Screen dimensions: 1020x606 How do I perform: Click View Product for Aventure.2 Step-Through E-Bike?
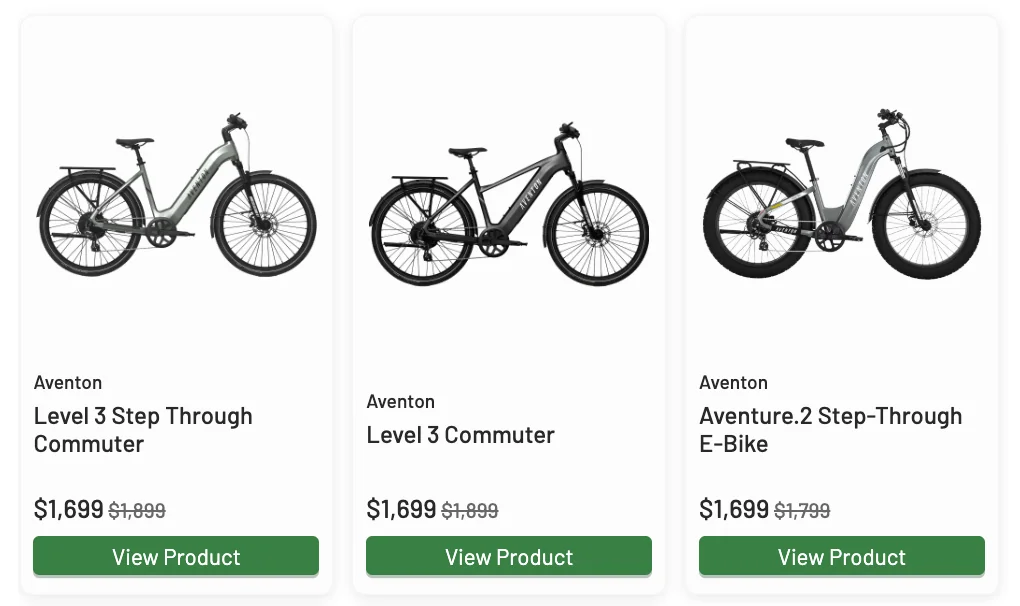(x=841, y=556)
